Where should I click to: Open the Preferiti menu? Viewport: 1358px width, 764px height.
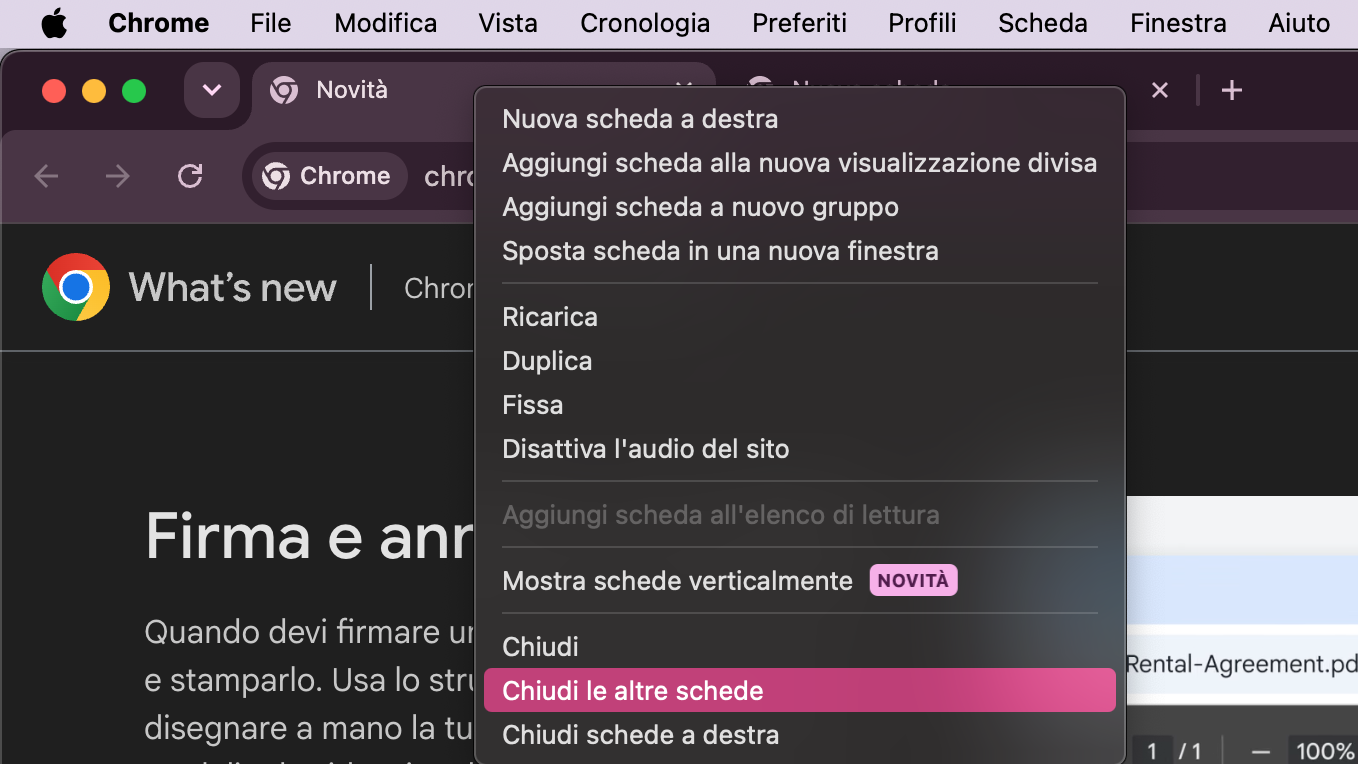point(799,23)
